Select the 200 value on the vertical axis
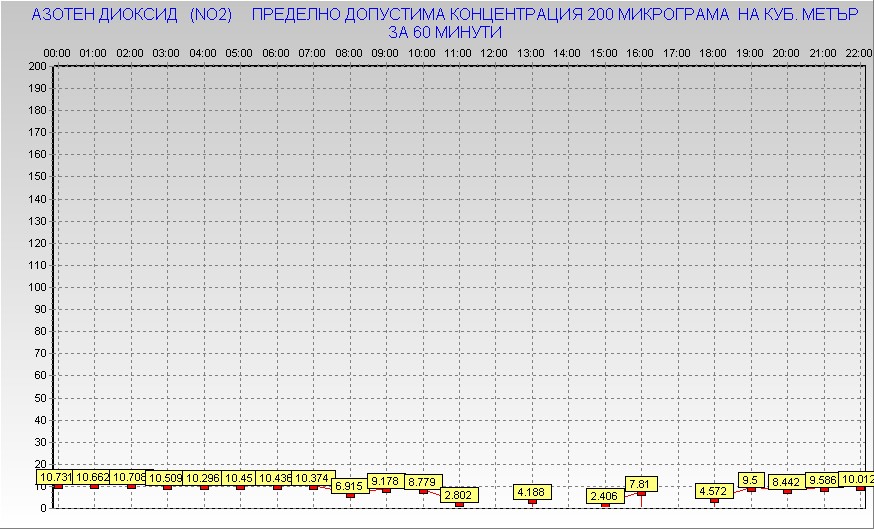The height and width of the screenshot is (529, 874). point(37,66)
